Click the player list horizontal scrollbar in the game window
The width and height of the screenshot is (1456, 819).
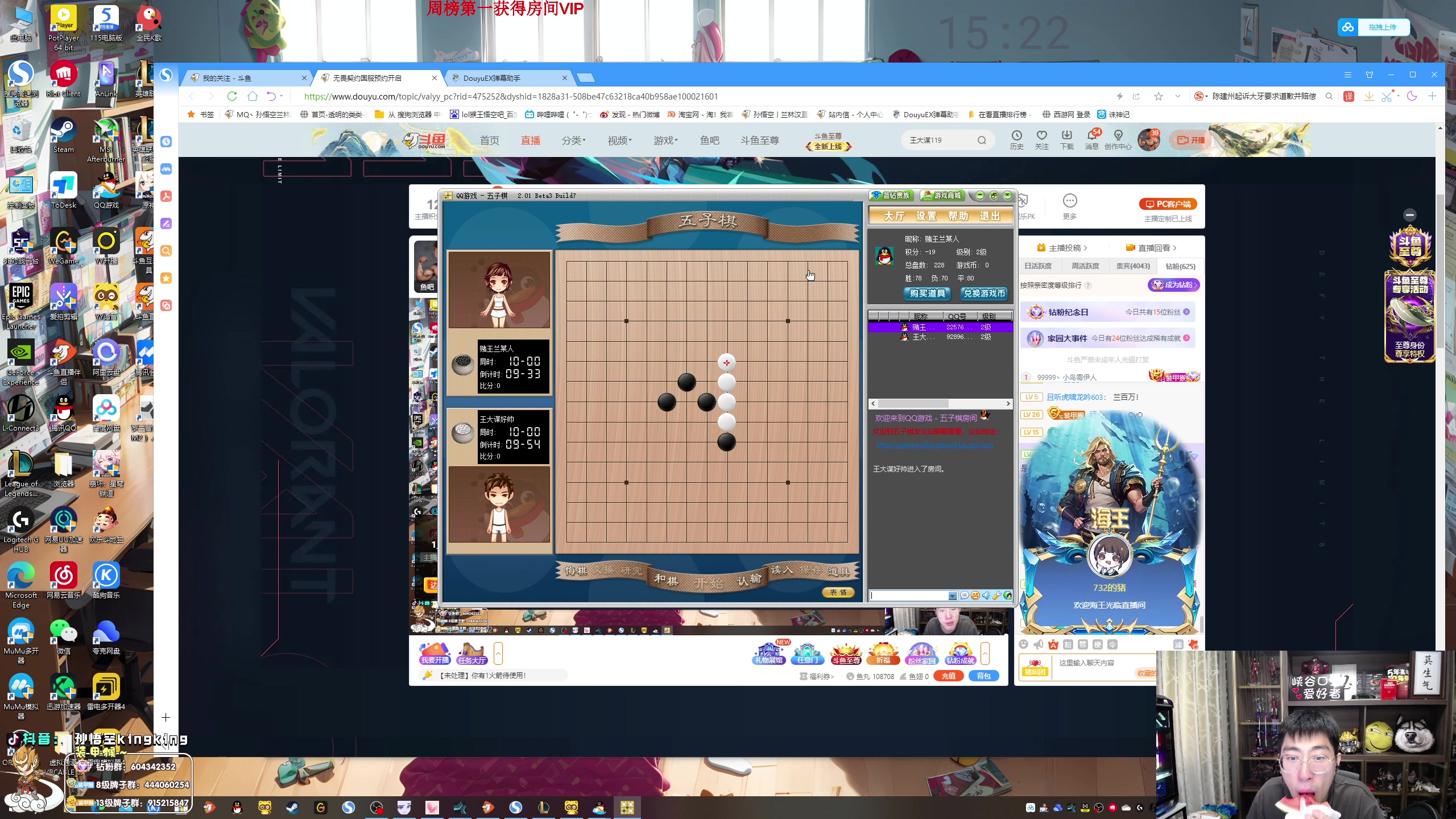click(x=912, y=404)
